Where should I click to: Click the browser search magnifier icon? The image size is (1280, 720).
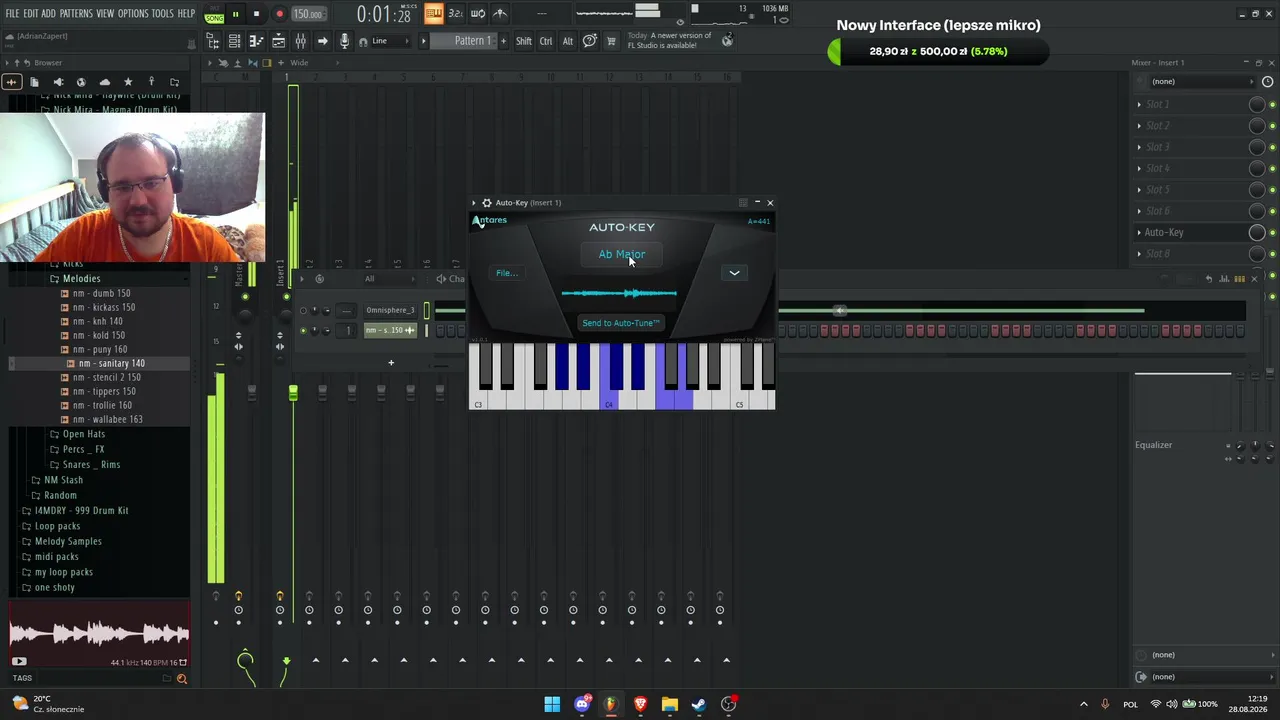[x=181, y=679]
